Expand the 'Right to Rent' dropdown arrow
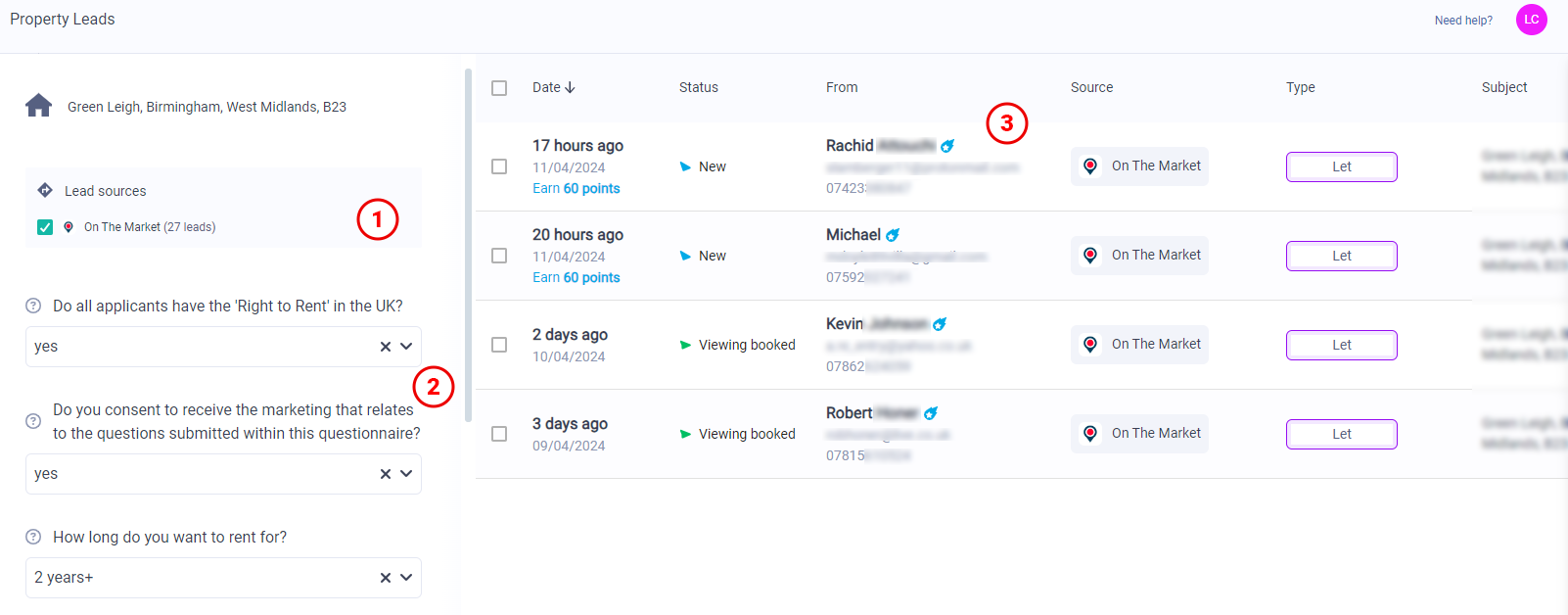The height and width of the screenshot is (615, 1568). tap(406, 347)
